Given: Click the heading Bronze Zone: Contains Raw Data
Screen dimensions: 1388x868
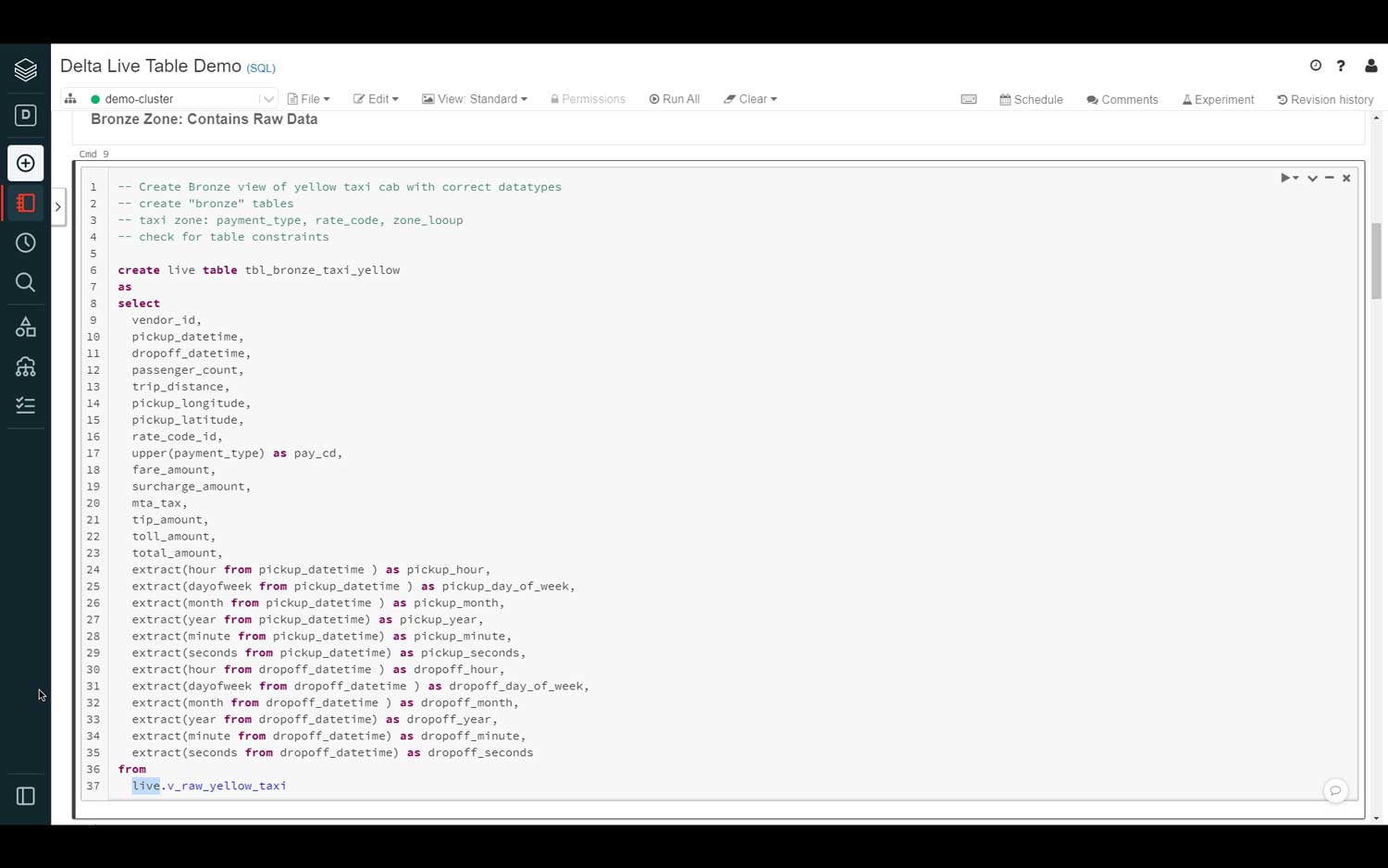Looking at the screenshot, I should (204, 119).
